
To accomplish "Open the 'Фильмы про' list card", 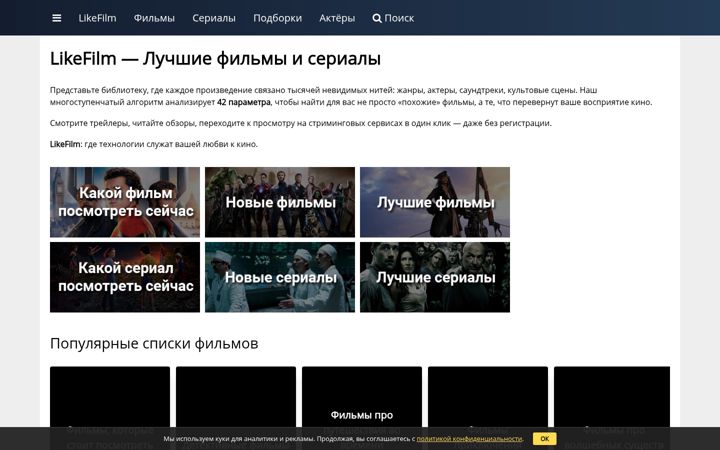I will (362, 408).
